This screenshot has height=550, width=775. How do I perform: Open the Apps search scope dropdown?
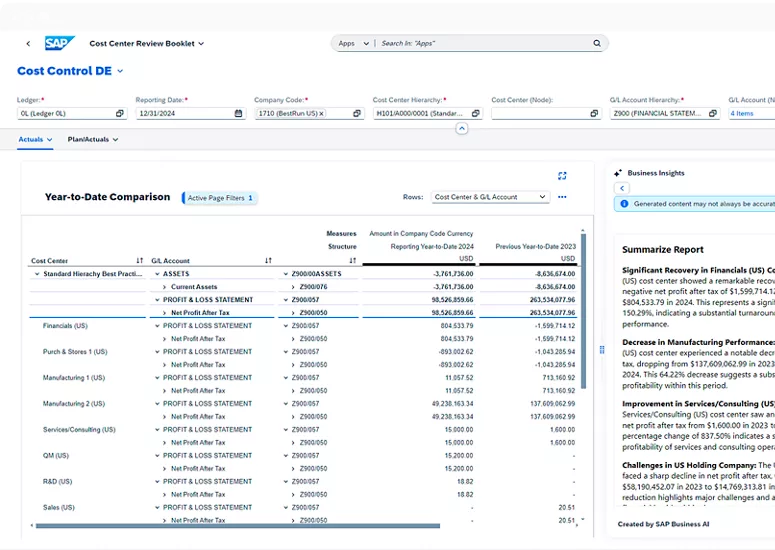point(353,44)
